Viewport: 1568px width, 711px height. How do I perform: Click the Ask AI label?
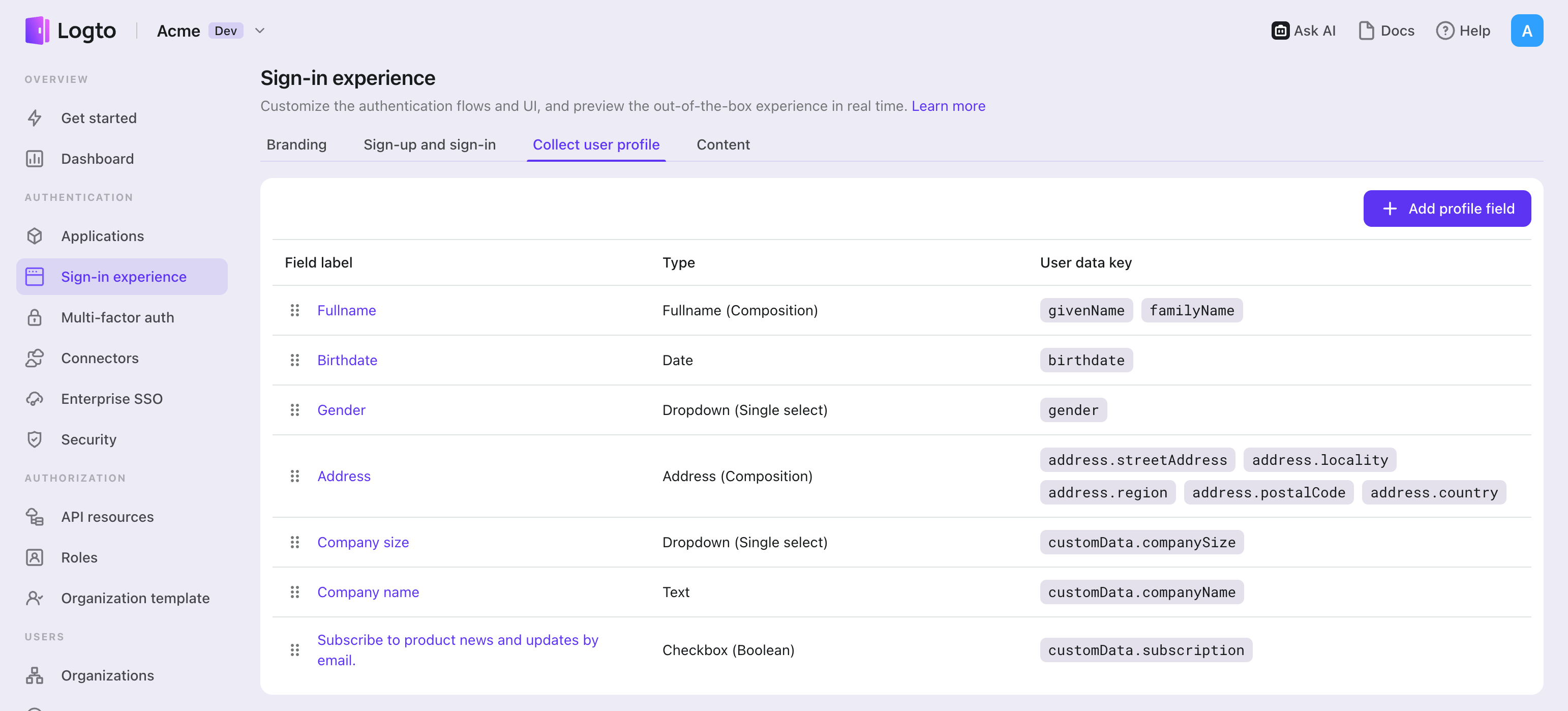1314,31
